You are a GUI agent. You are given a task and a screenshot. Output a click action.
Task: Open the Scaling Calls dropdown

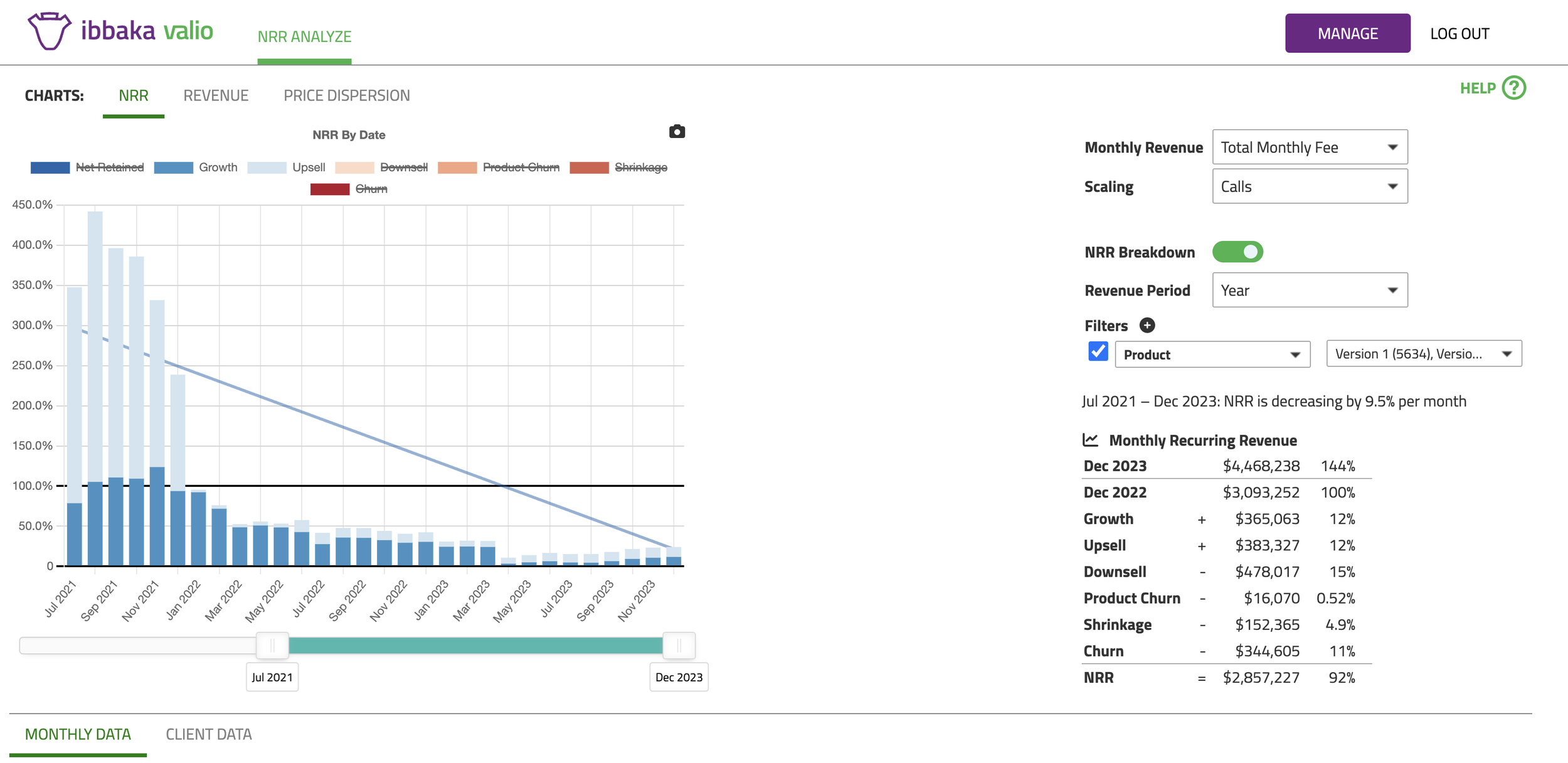pos(1310,186)
